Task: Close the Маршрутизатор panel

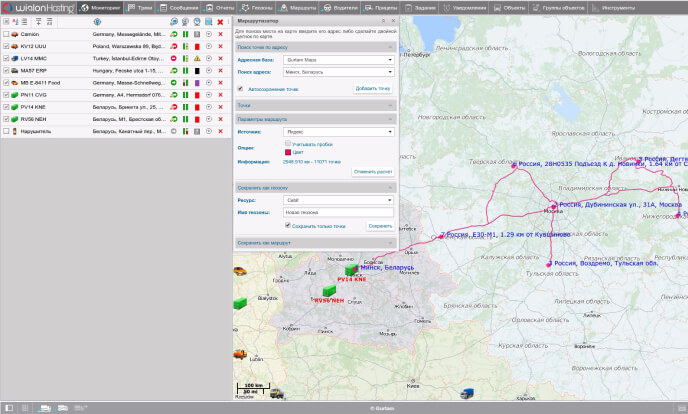Action: click(x=393, y=21)
